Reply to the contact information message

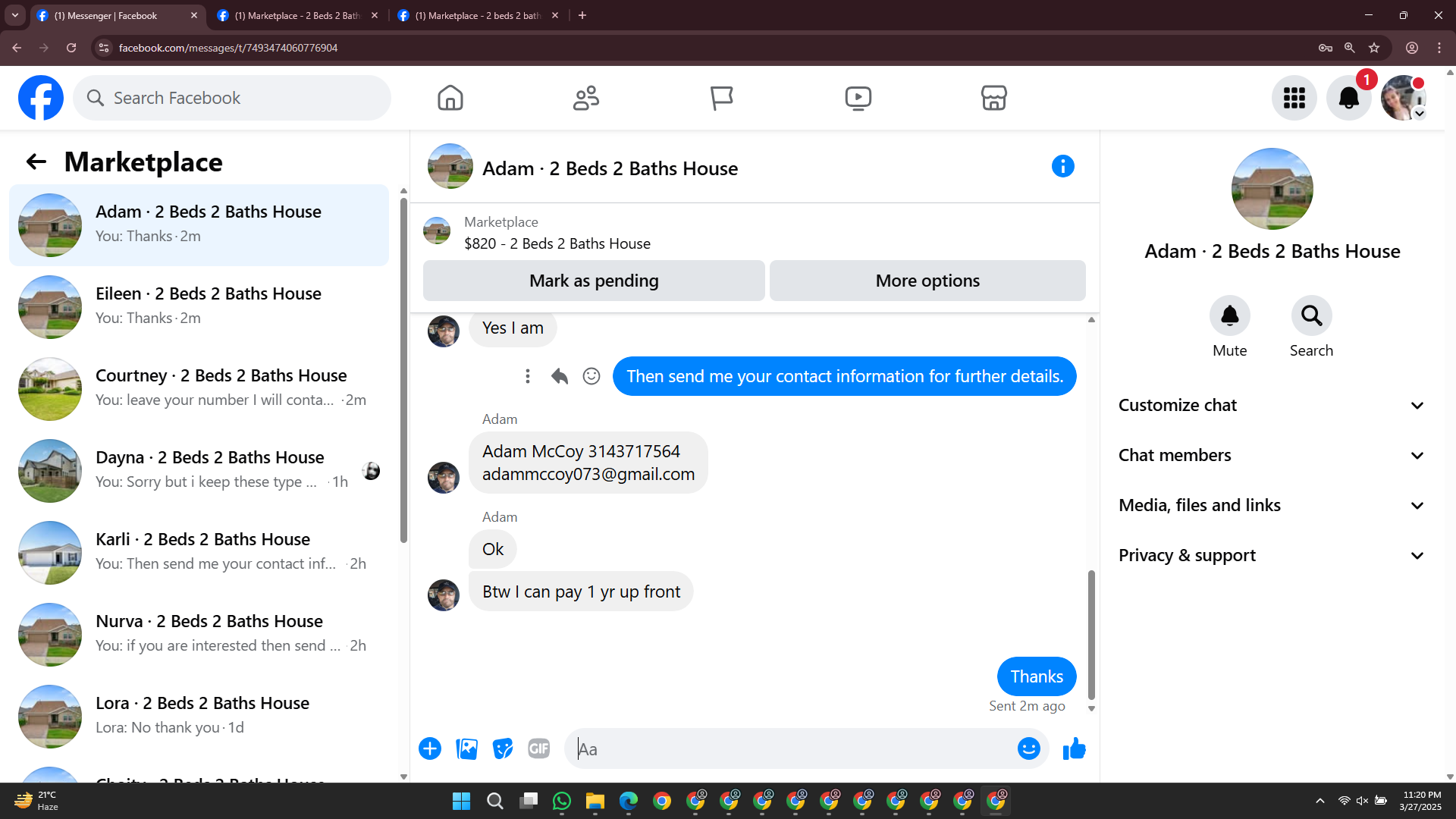pos(560,376)
